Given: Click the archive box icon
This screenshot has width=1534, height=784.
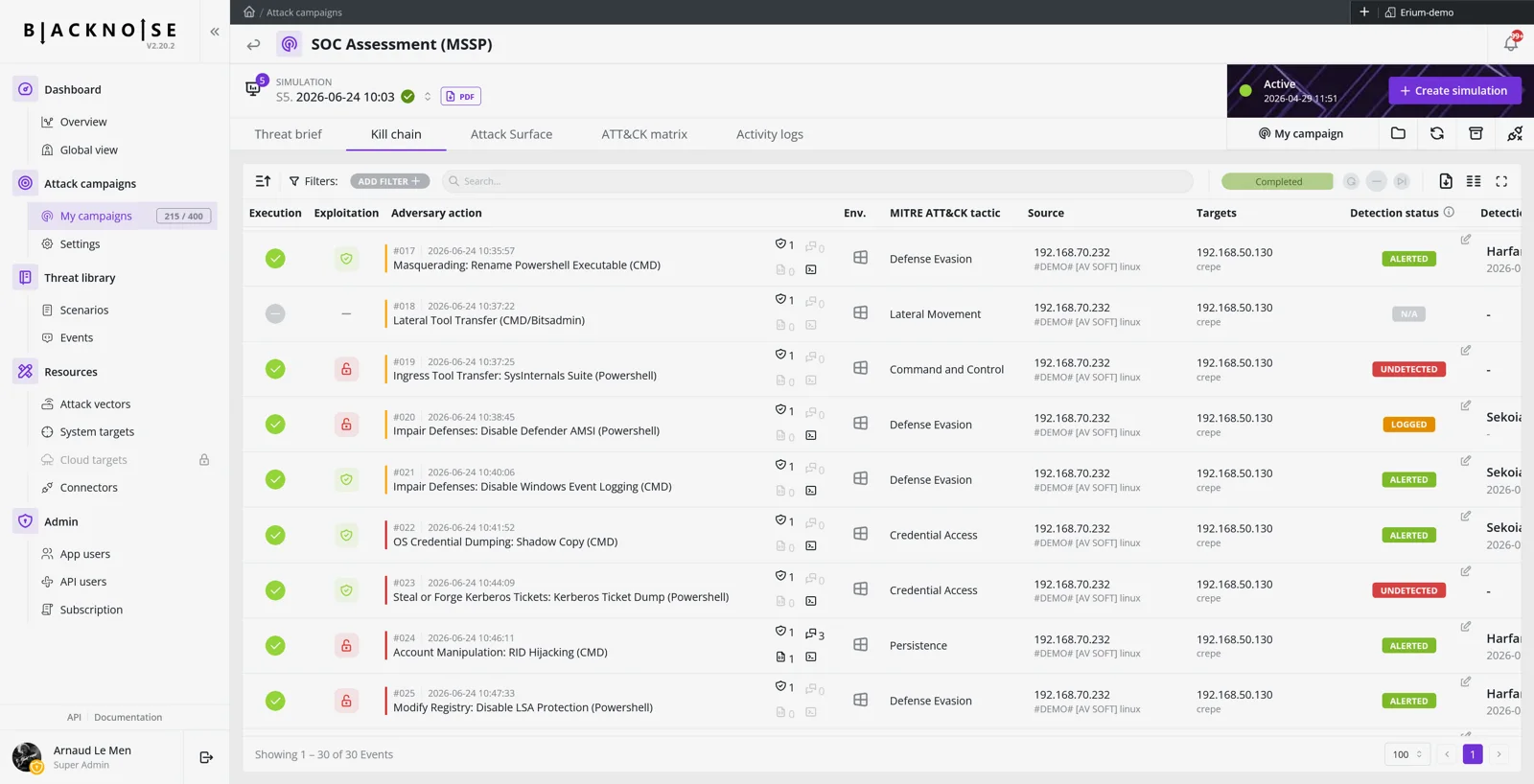Looking at the screenshot, I should [x=1476, y=133].
